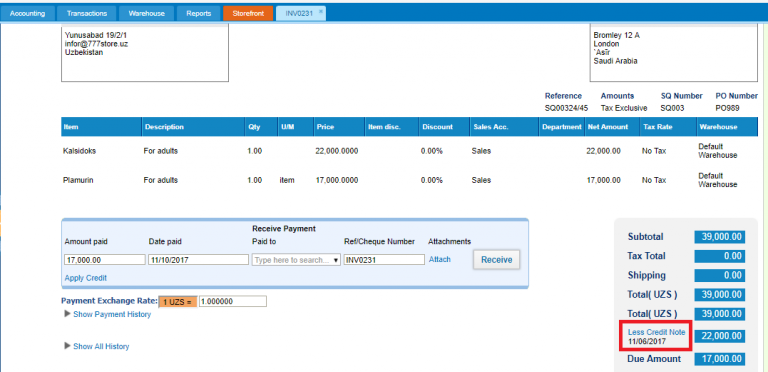Image resolution: width=768 pixels, height=372 pixels.
Task: Click the Amount paid input field
Action: 105,260
